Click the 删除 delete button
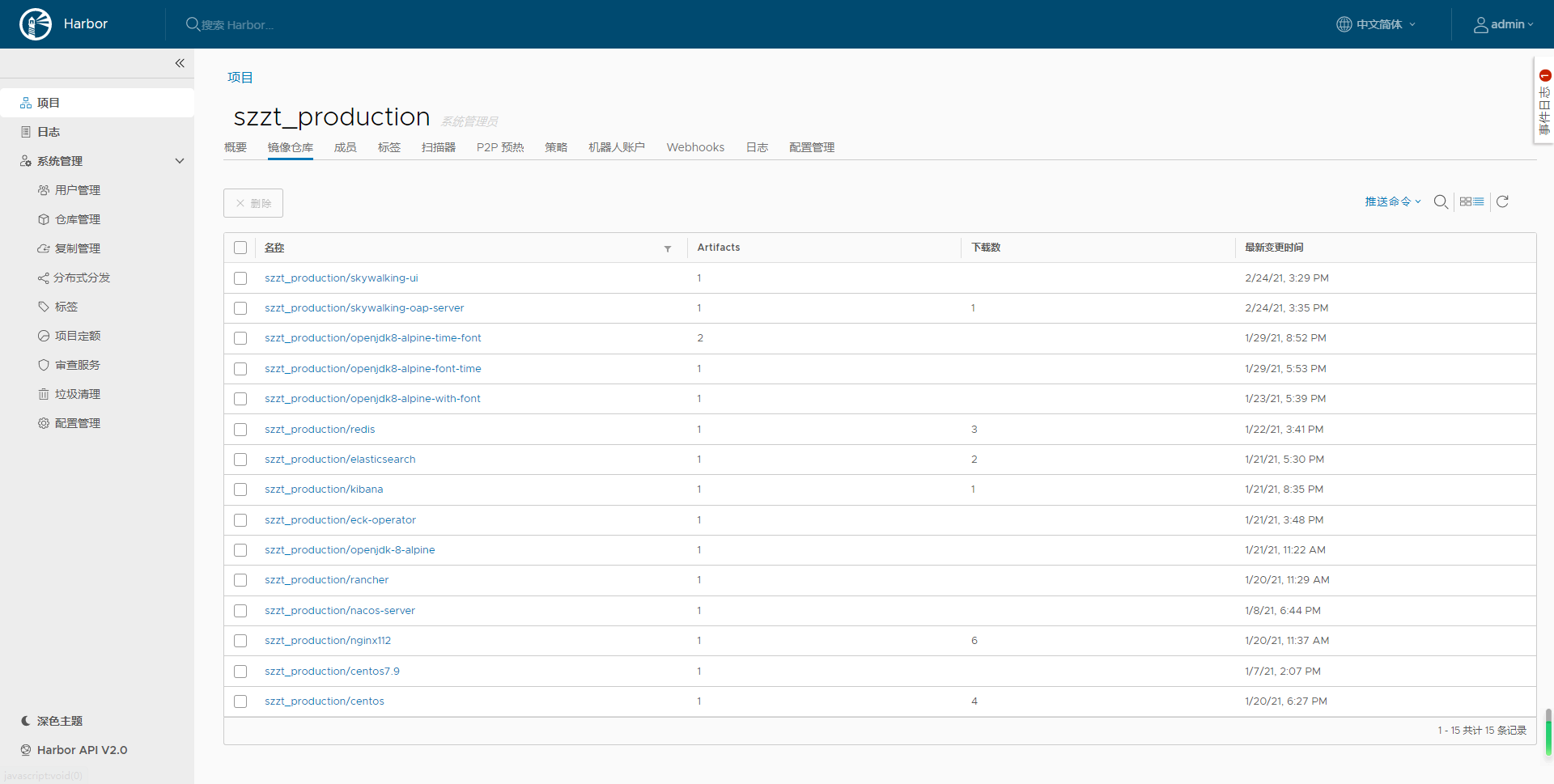 point(253,203)
